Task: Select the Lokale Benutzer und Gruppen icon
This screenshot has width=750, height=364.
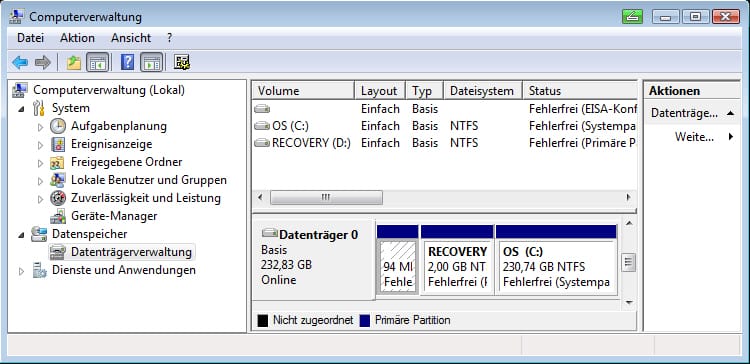Action: (58, 180)
